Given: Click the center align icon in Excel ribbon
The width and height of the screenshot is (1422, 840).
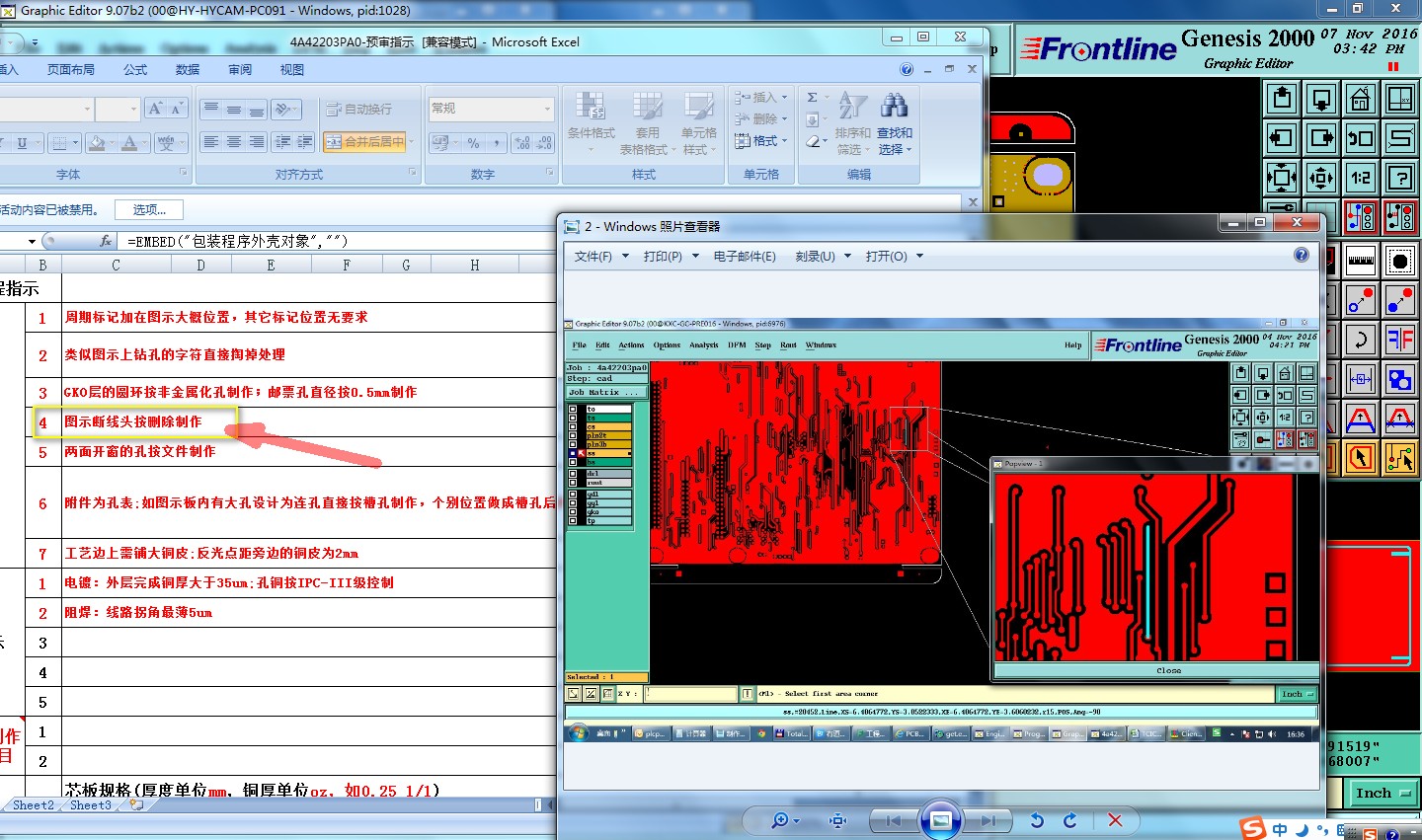Looking at the screenshot, I should [234, 142].
